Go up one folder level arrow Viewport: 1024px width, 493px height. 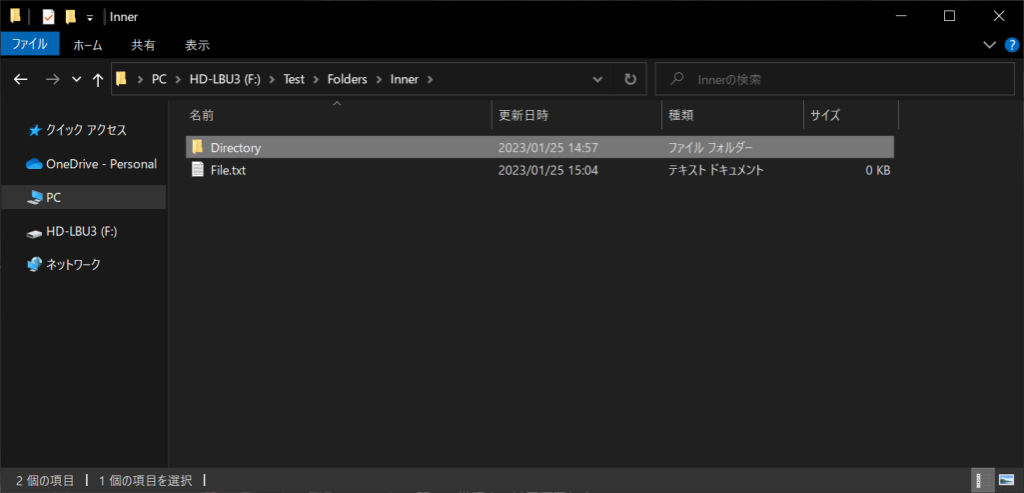(98, 80)
